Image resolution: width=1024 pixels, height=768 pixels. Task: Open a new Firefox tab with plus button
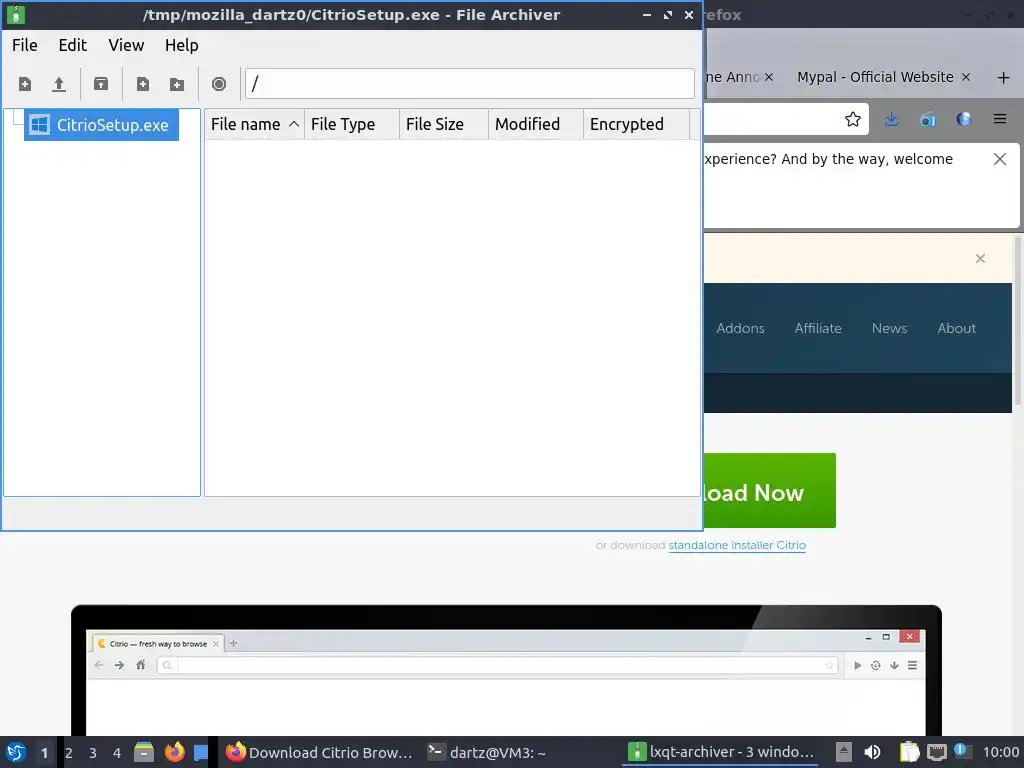coord(1004,78)
